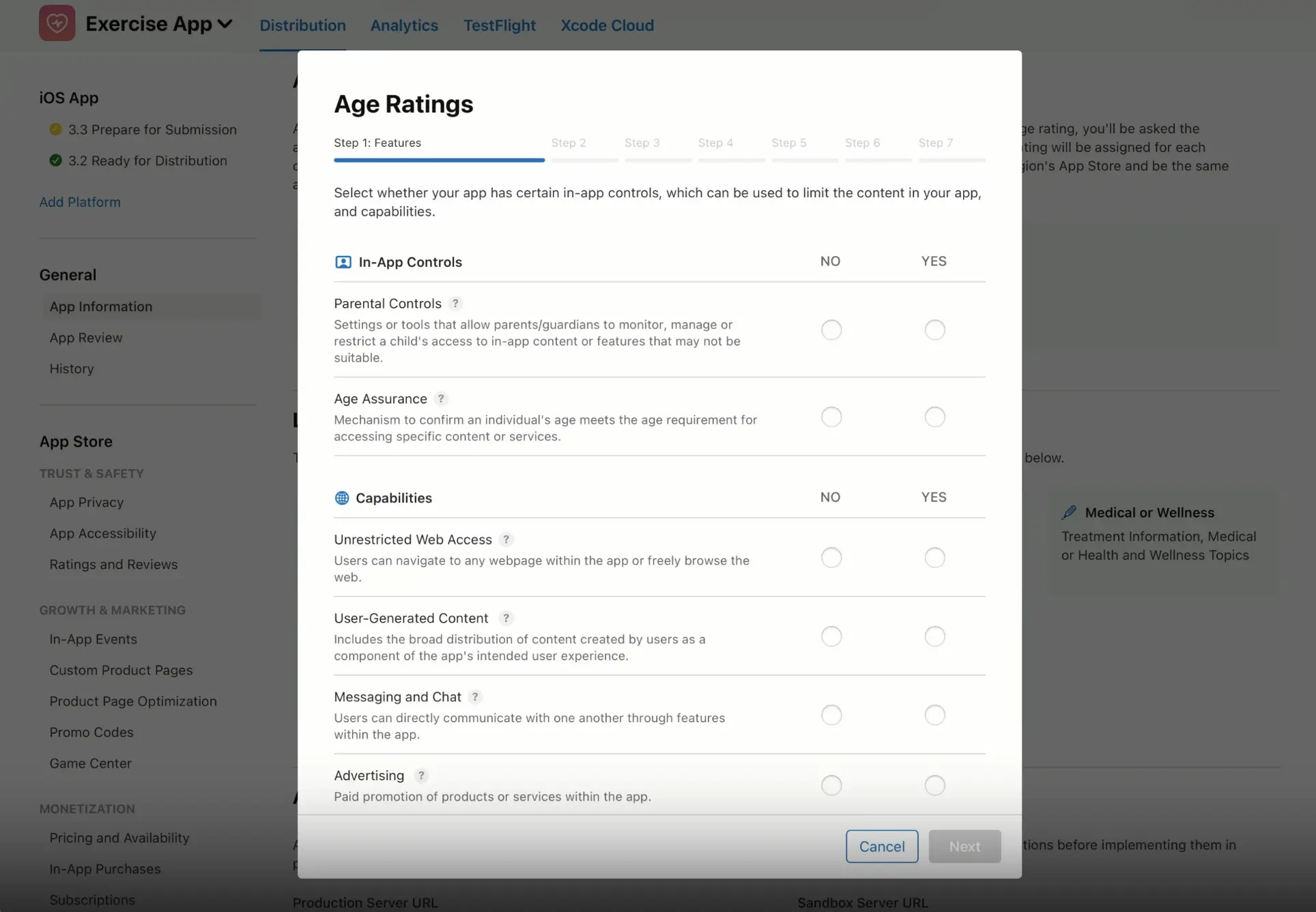This screenshot has height=912, width=1316.
Task: Select YES for Advertising
Action: [x=934, y=785]
